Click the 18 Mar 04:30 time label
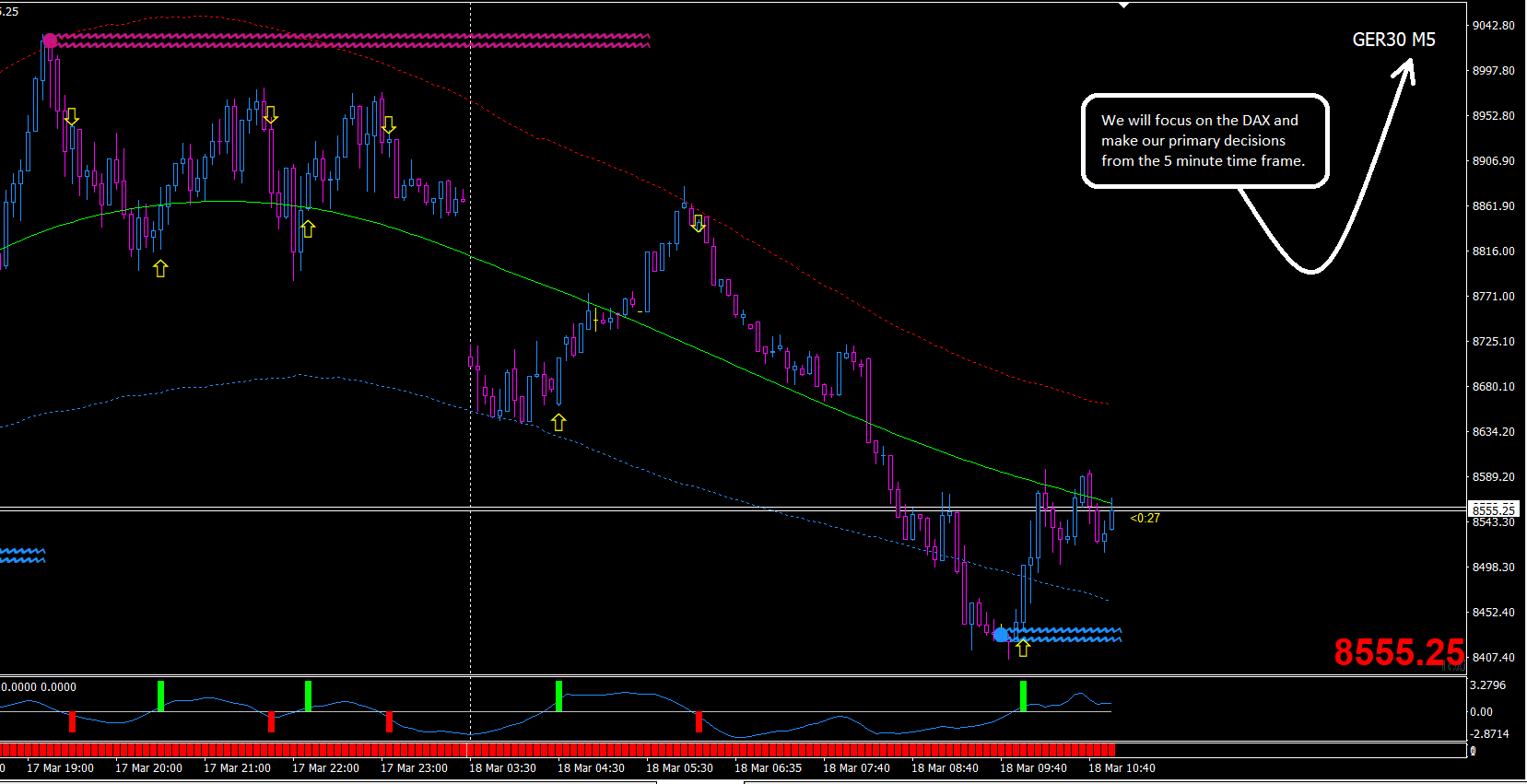The height and width of the screenshot is (784, 1527). 591,768
